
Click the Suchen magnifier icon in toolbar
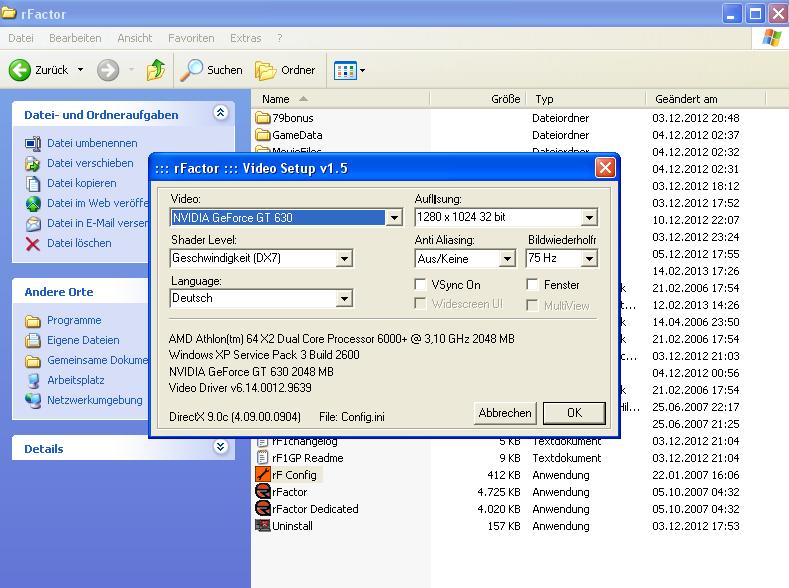pos(192,70)
